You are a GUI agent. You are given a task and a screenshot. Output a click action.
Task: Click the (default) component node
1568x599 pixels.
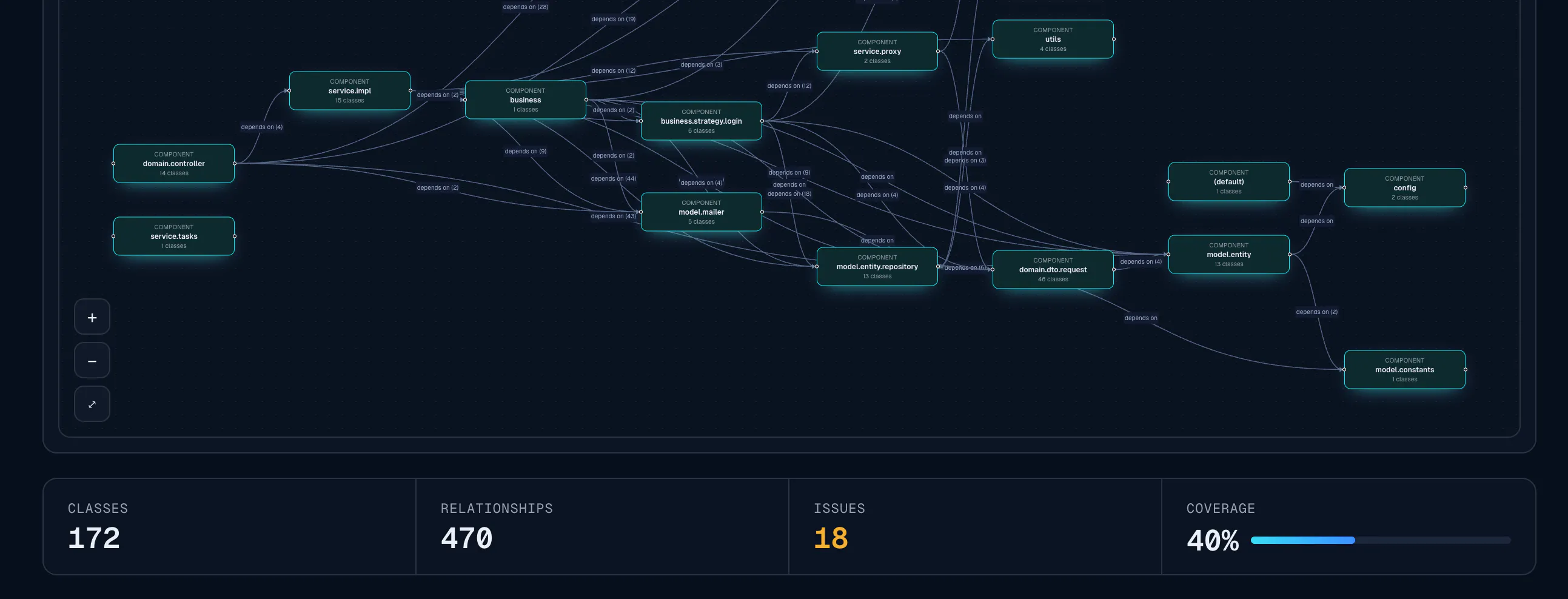(1229, 181)
